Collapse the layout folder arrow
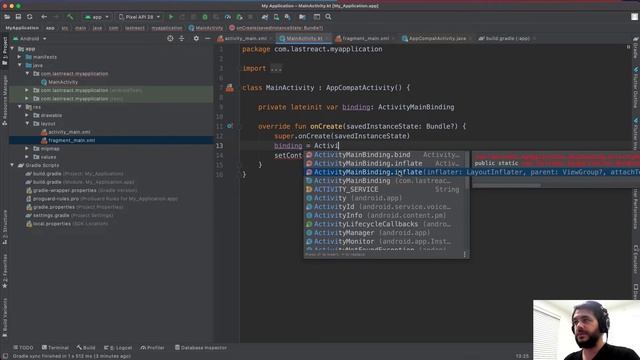This screenshot has width=640, height=360. coord(27,124)
